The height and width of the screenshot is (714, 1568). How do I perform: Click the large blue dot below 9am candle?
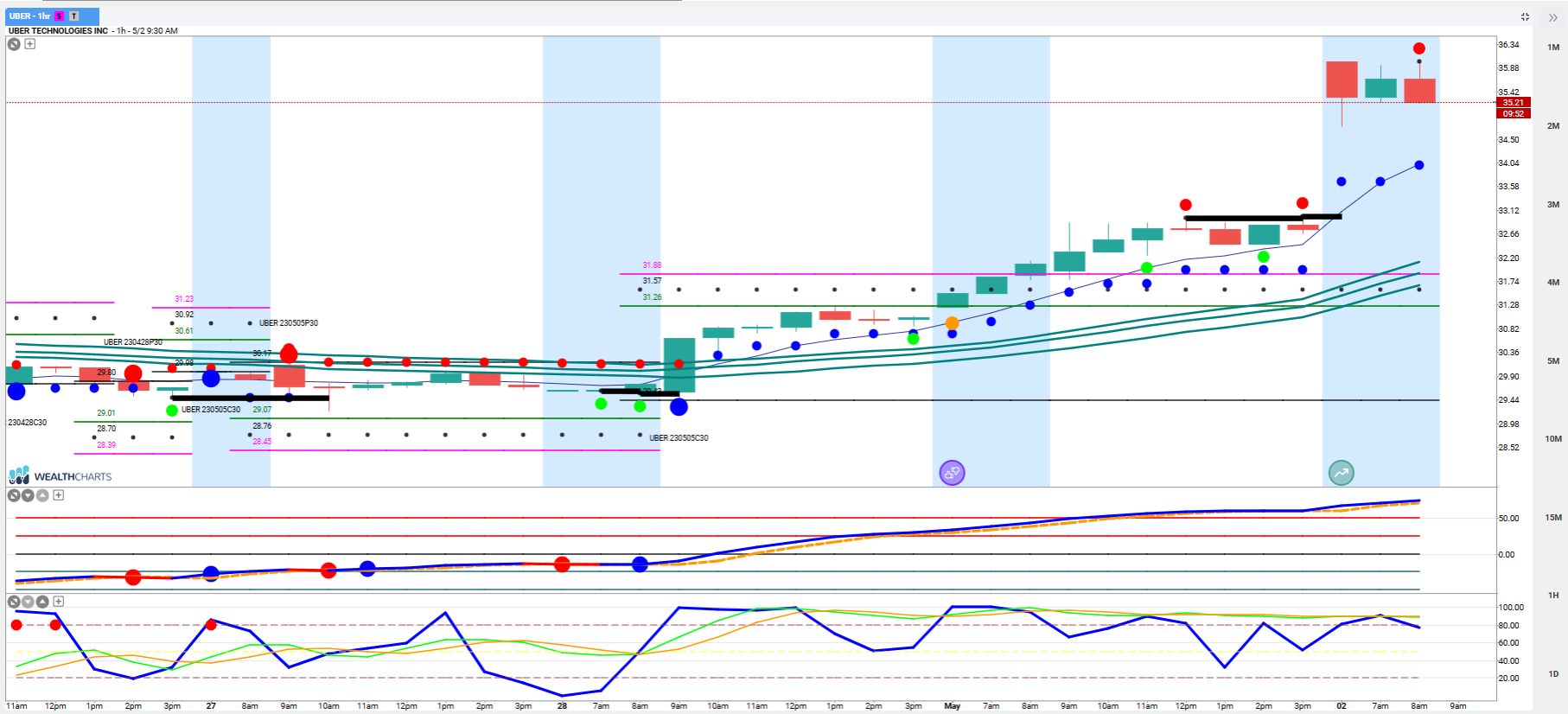[679, 406]
